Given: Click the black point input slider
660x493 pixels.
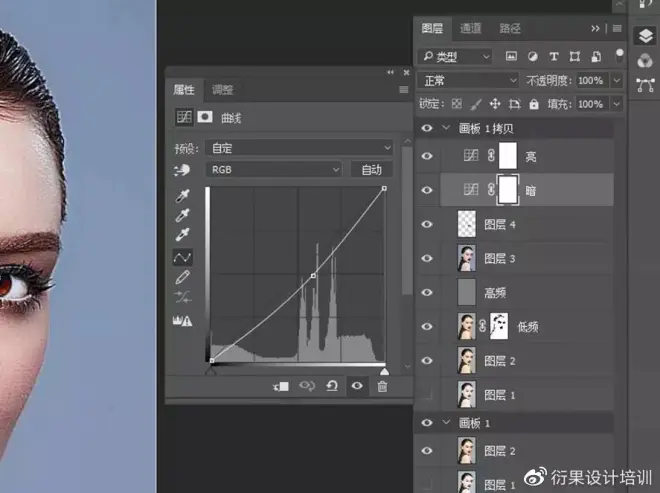Looking at the screenshot, I should 211,371.
